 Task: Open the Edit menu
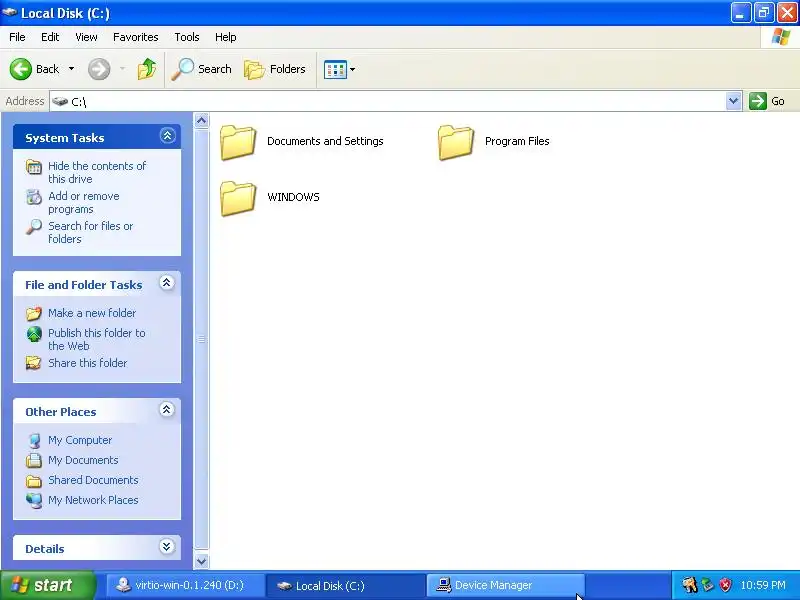pos(50,37)
